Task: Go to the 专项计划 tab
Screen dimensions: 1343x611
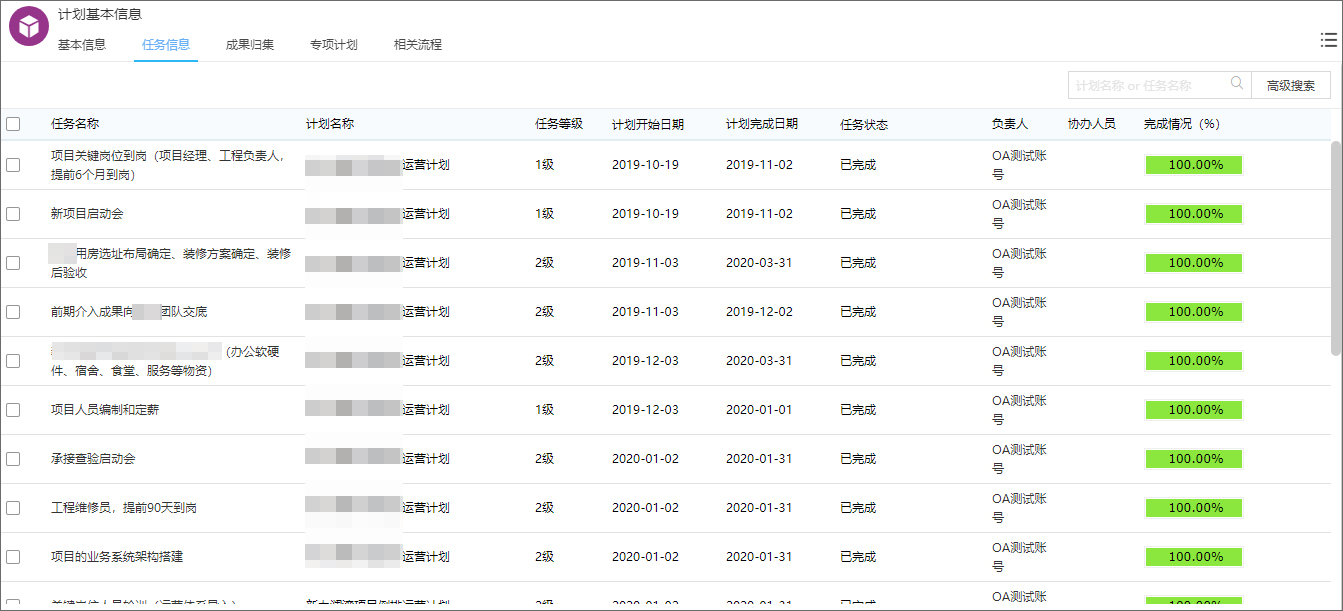Action: tap(334, 45)
